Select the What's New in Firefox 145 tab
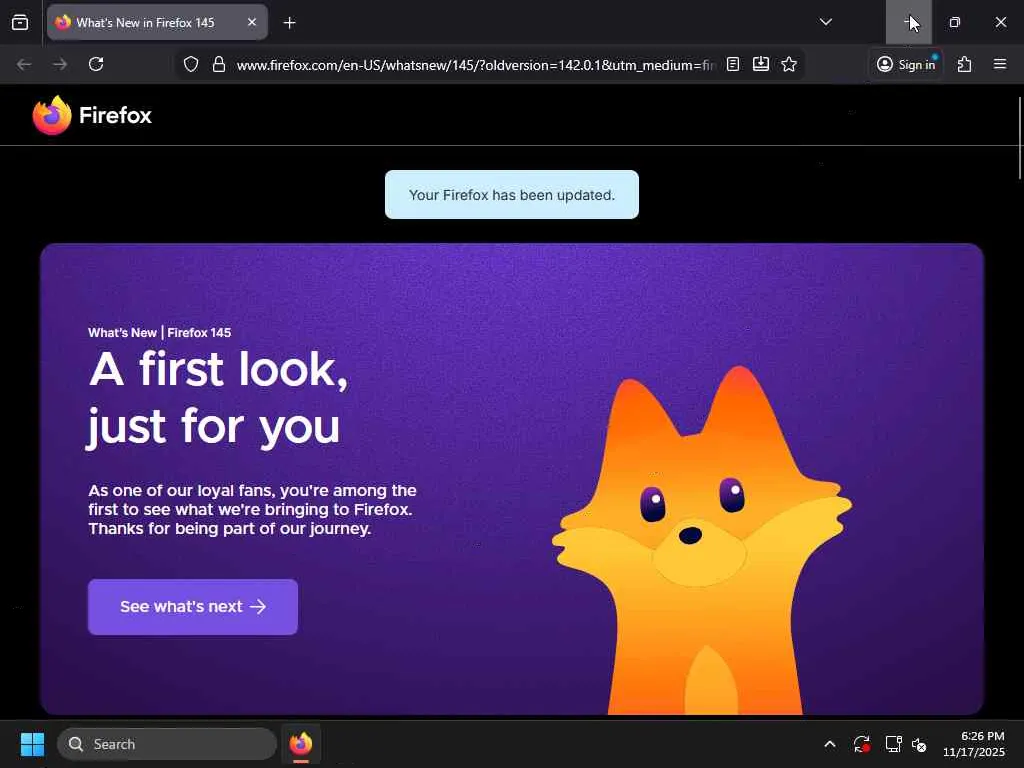1024x768 pixels. coord(157,22)
